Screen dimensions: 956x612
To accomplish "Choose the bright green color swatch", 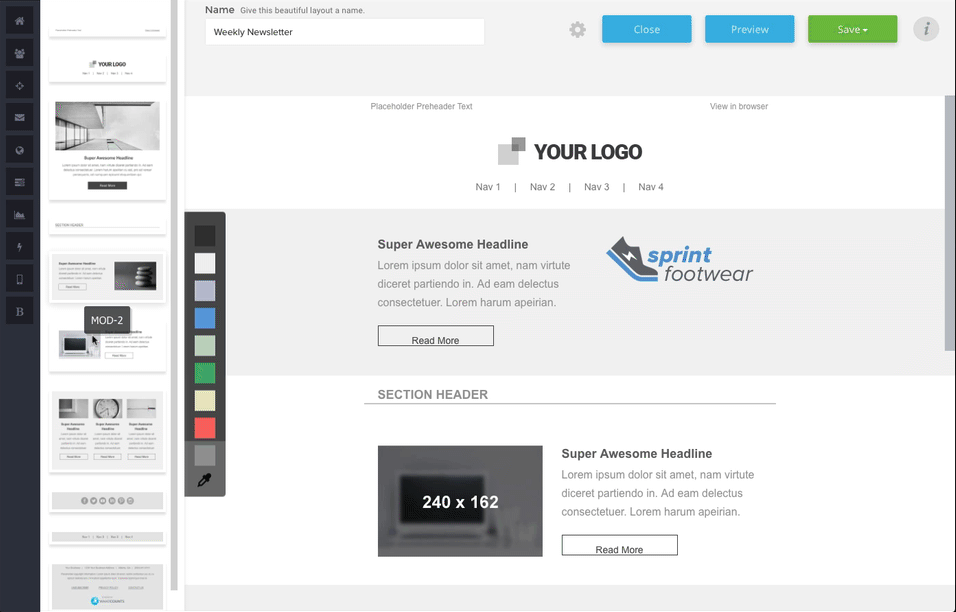I will pyautogui.click(x=204, y=373).
